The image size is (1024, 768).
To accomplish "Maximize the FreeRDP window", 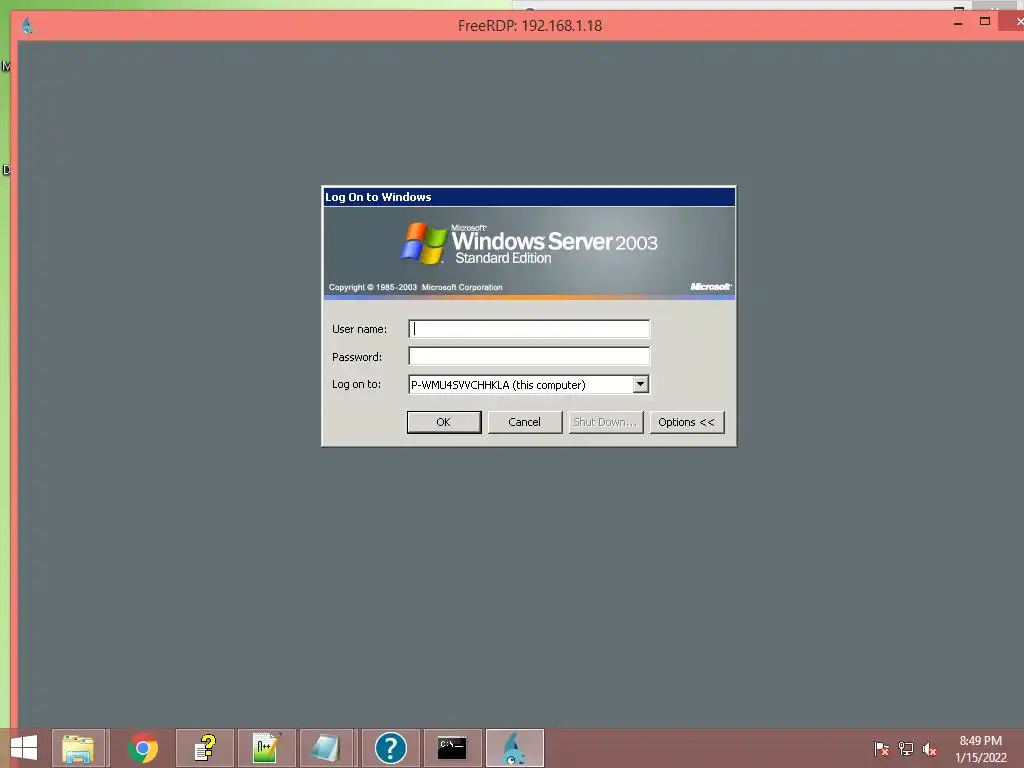I will [x=985, y=22].
